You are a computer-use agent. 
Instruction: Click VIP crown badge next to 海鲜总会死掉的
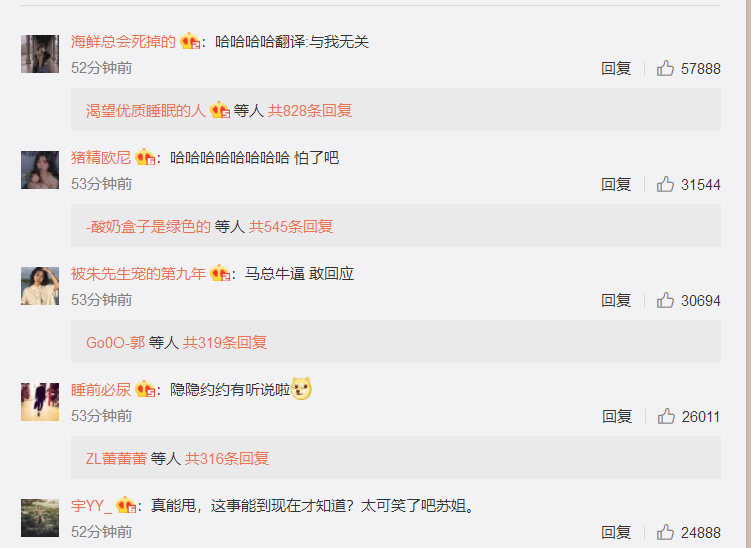click(x=190, y=42)
